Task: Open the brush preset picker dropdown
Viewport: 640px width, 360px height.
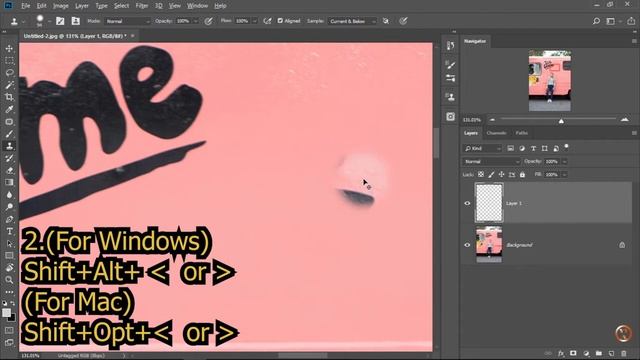Action: pyautogui.click(x=49, y=21)
